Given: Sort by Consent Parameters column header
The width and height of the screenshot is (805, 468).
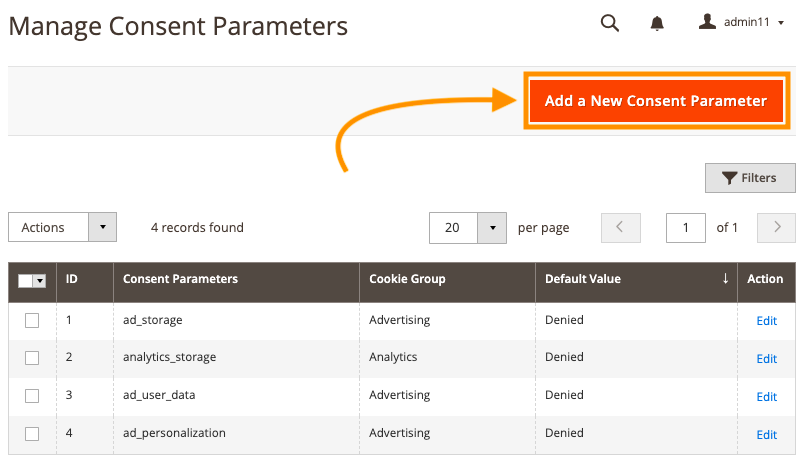Looking at the screenshot, I should tap(180, 279).
